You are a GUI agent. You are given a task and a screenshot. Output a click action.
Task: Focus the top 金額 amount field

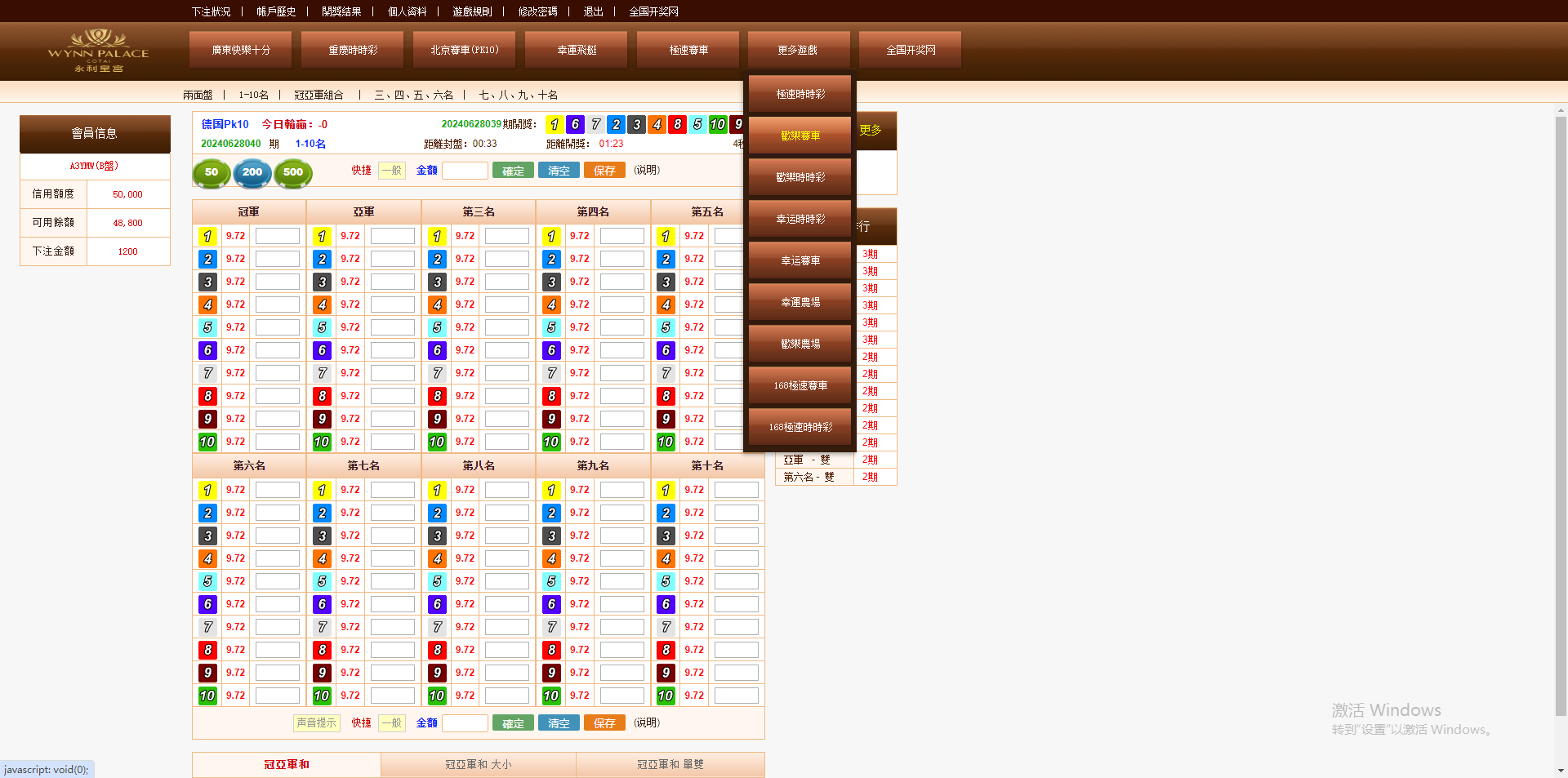tap(465, 171)
